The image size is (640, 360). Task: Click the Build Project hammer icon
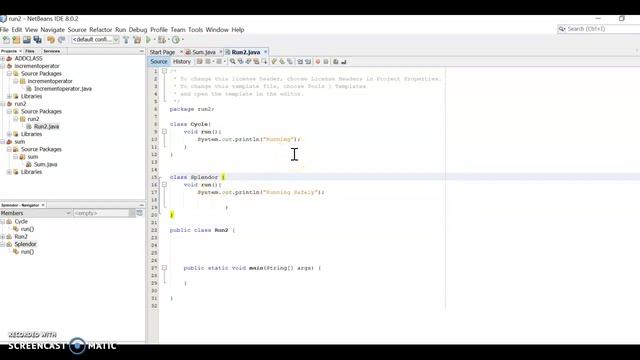[x=126, y=40]
